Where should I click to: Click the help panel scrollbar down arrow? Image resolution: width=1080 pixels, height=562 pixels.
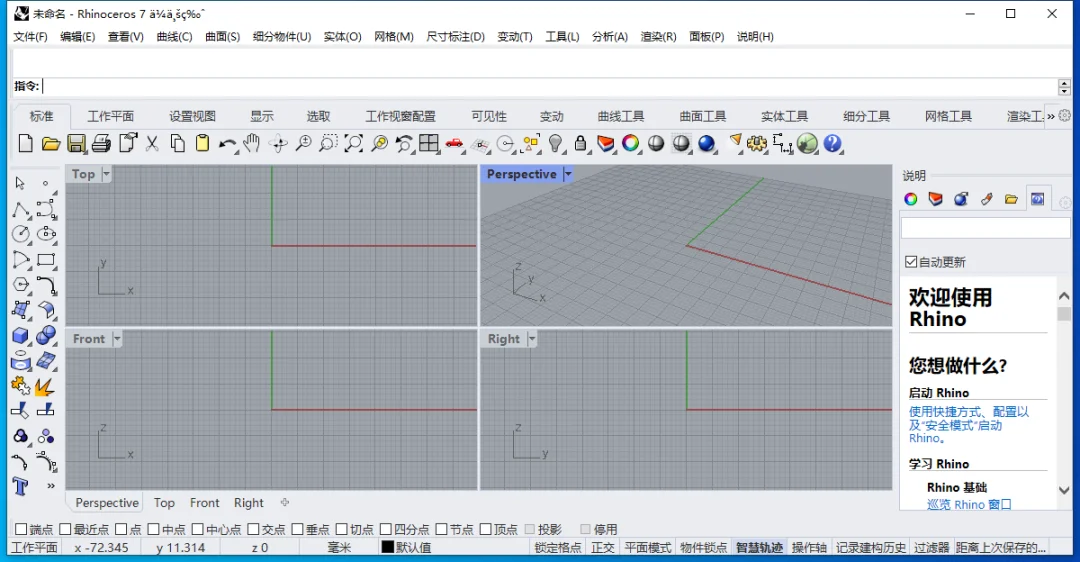click(1064, 490)
